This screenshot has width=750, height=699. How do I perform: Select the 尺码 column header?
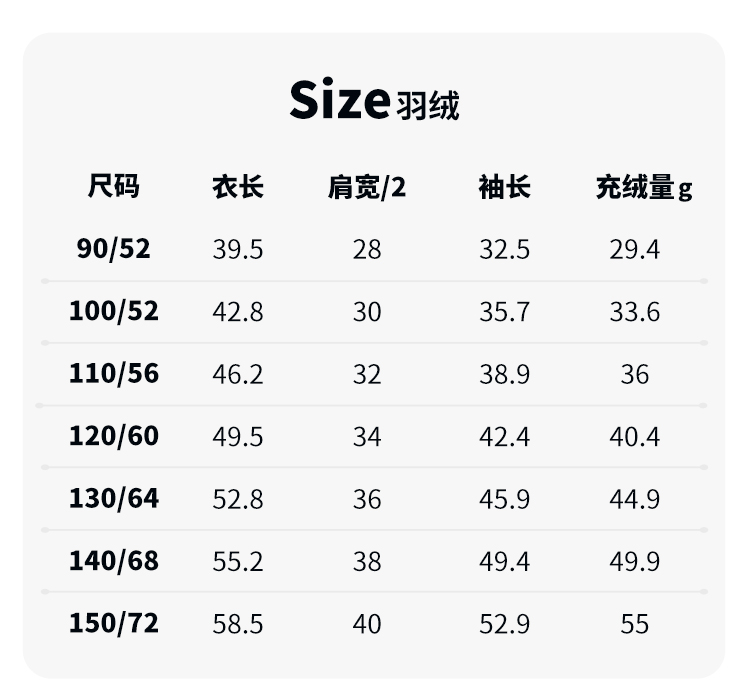click(113, 186)
